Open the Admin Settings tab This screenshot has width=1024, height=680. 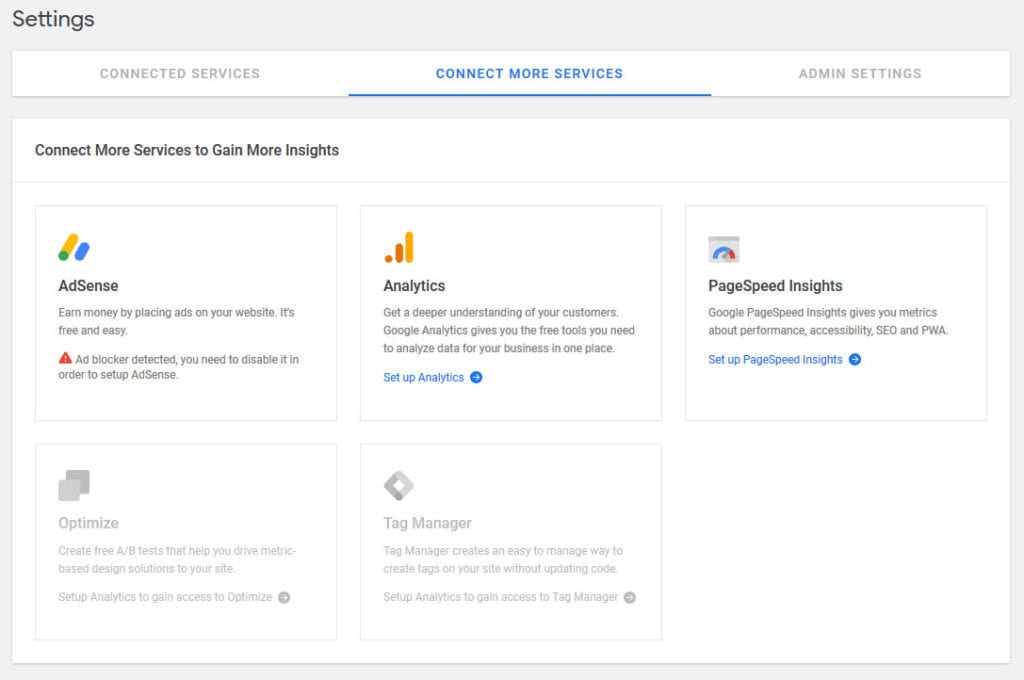[860, 74]
